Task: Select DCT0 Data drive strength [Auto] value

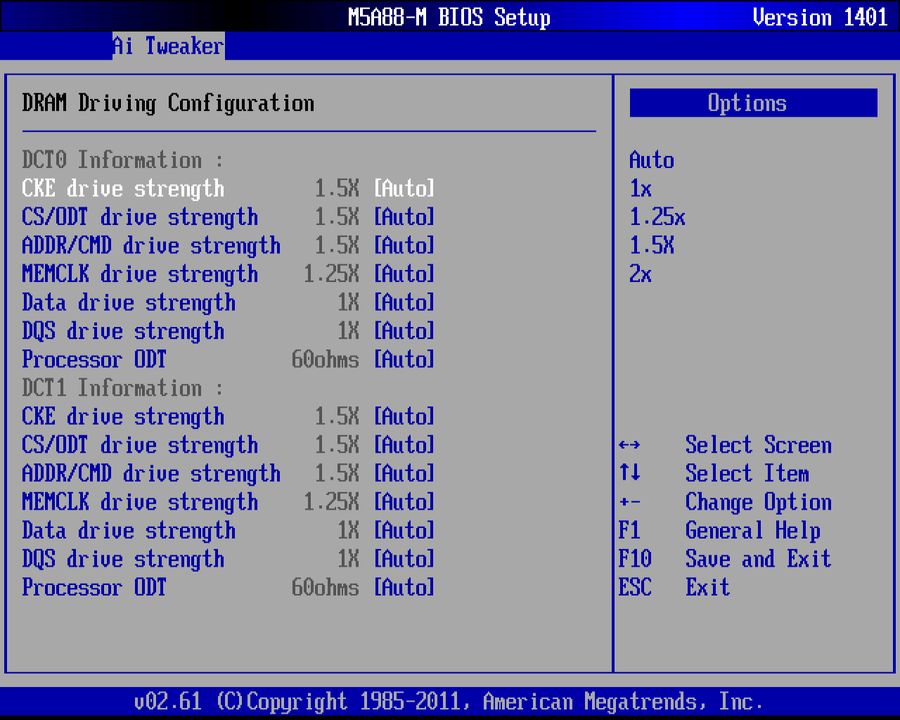Action: coord(404,303)
